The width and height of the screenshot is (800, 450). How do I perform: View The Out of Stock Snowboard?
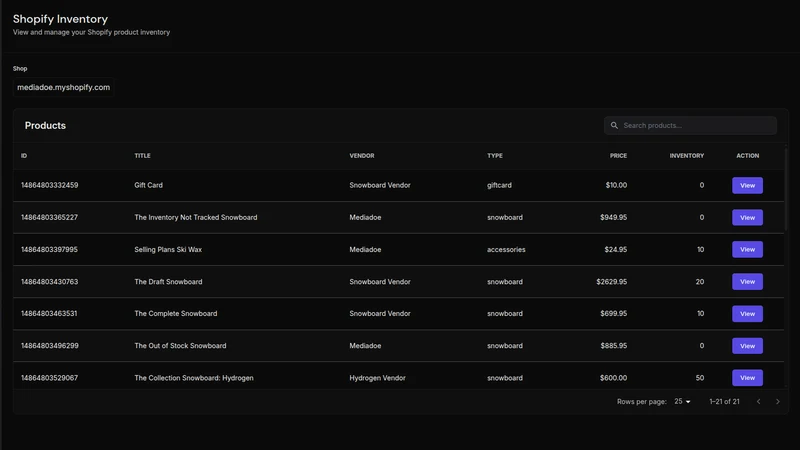click(x=747, y=346)
